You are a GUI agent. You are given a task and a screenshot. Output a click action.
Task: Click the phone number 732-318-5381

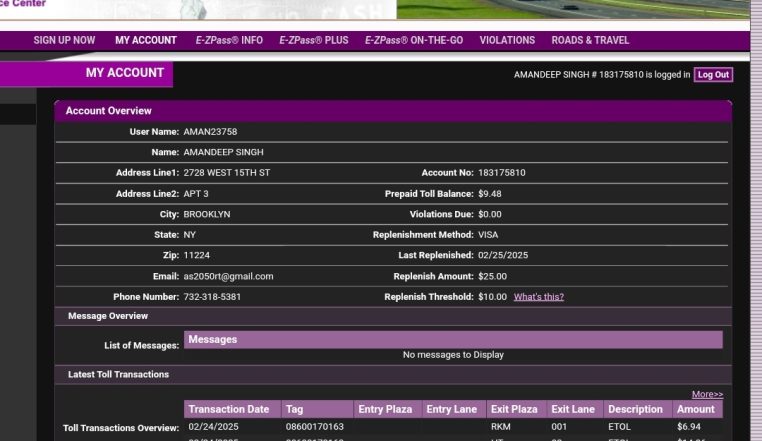pyautogui.click(x=212, y=297)
